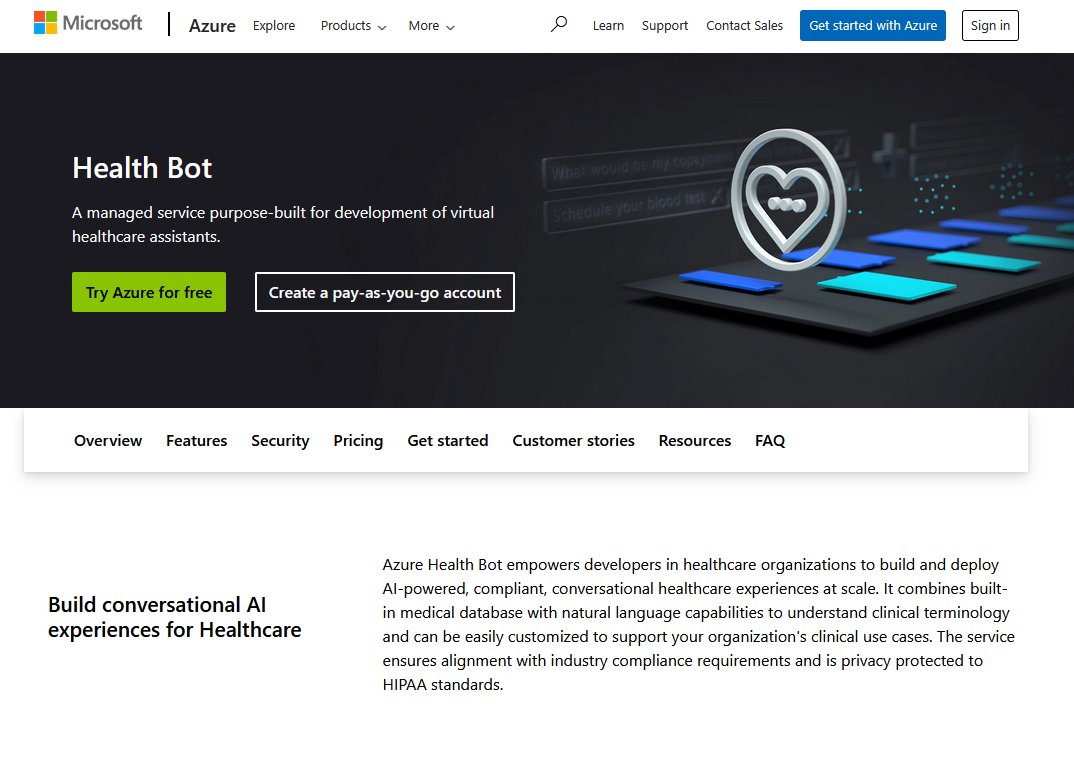Click Try Azure for free button
1074x769 pixels.
point(149,292)
